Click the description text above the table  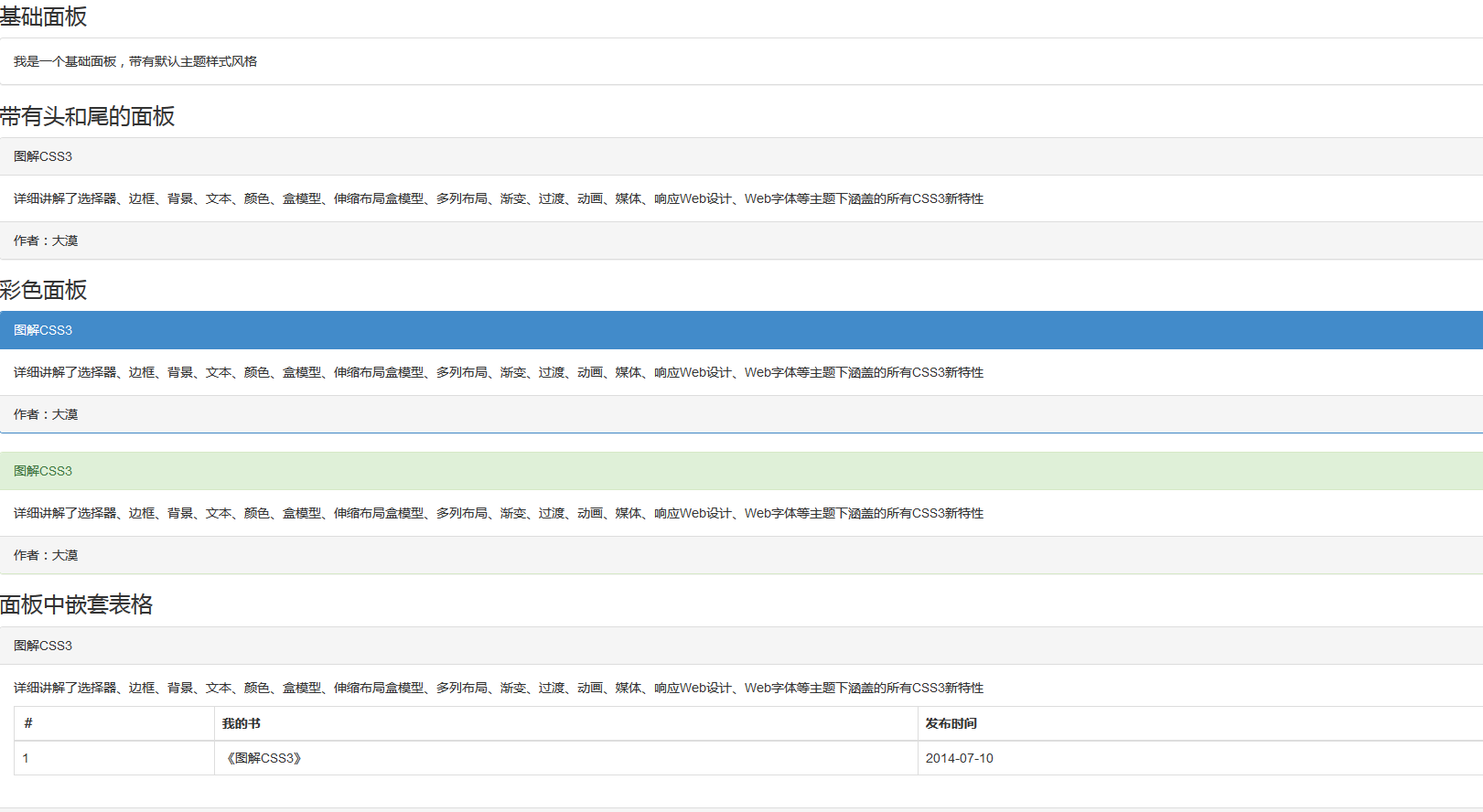[x=499, y=688]
